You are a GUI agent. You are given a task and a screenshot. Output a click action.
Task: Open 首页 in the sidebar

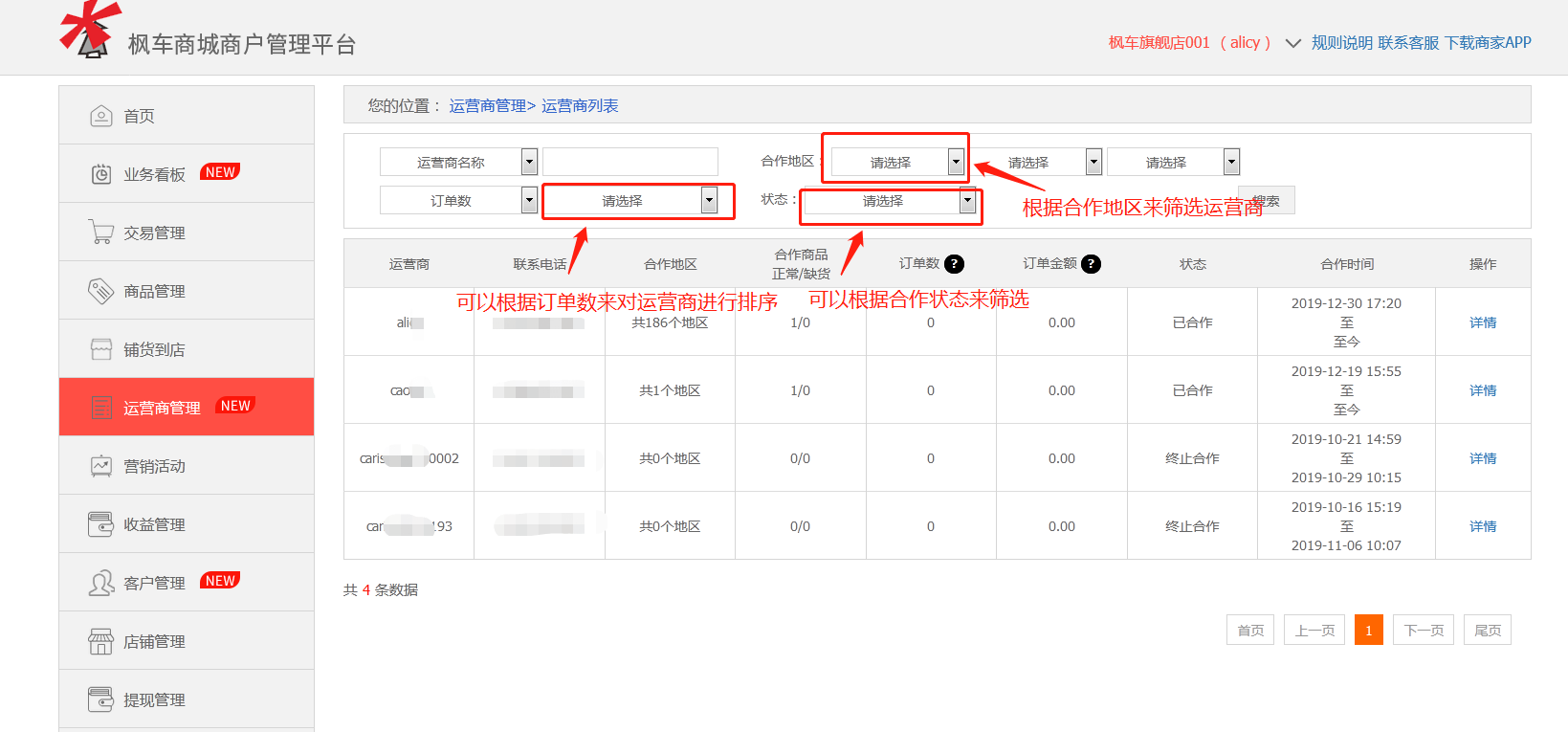pos(187,116)
